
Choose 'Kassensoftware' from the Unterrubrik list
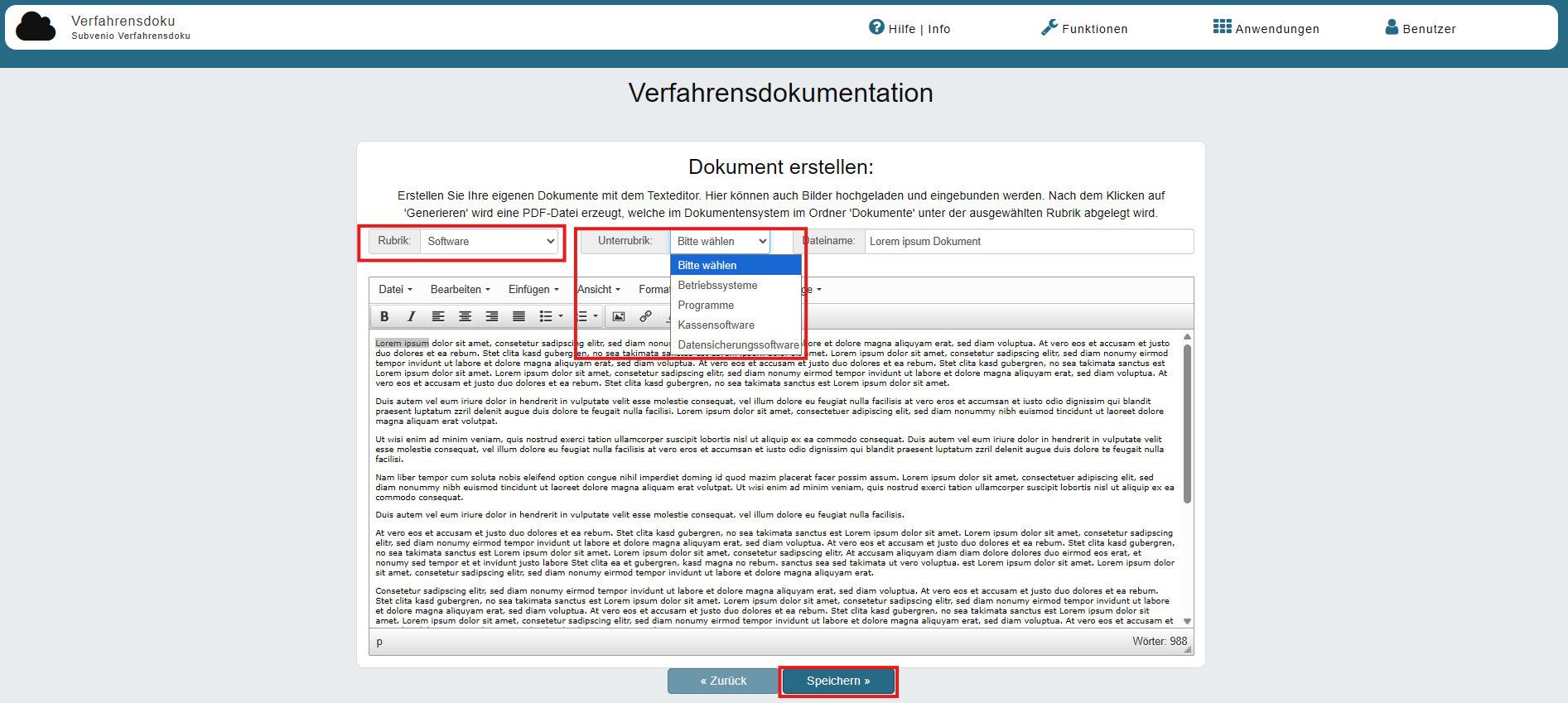736,325
